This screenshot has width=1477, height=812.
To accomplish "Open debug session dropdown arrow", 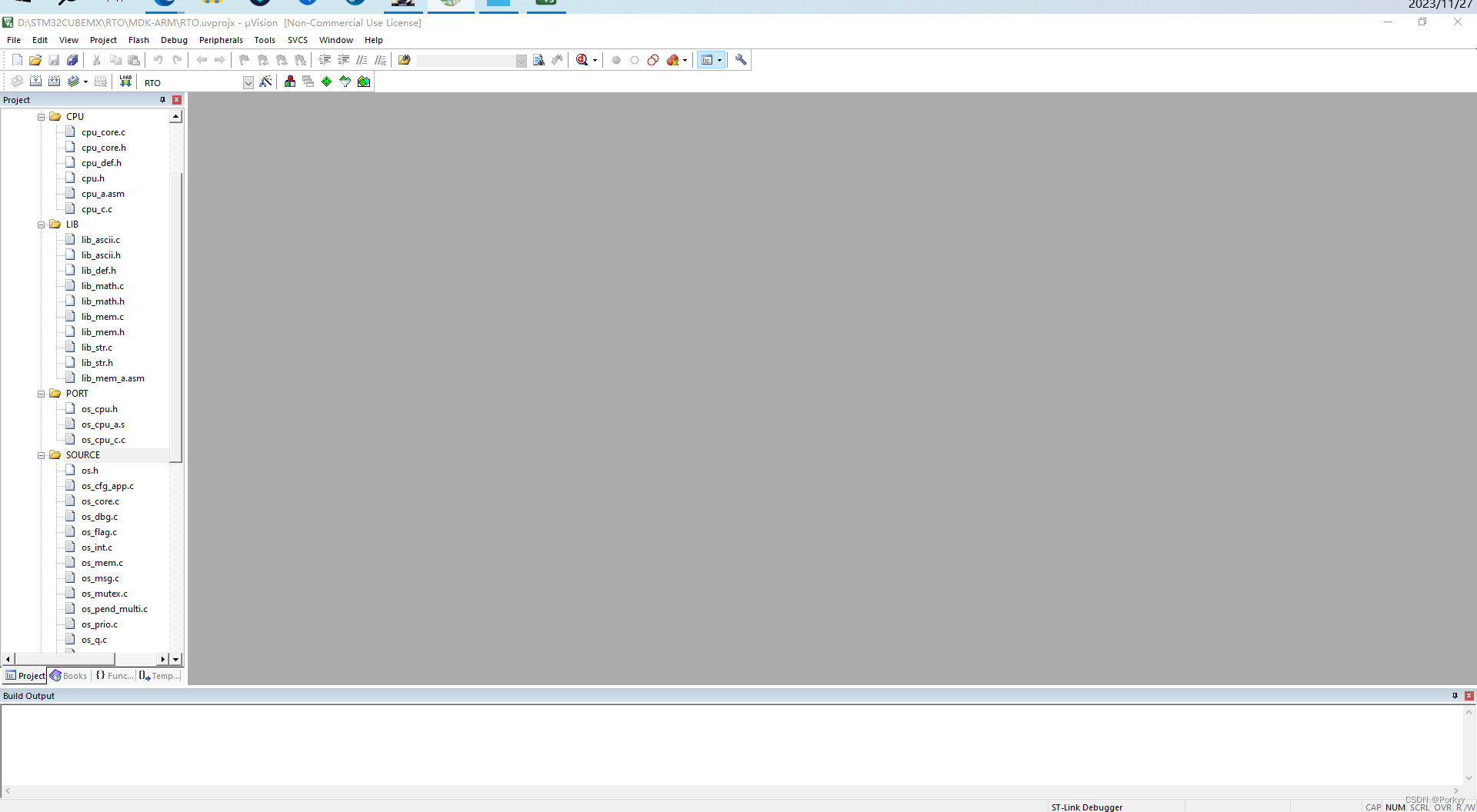I will 595,61.
